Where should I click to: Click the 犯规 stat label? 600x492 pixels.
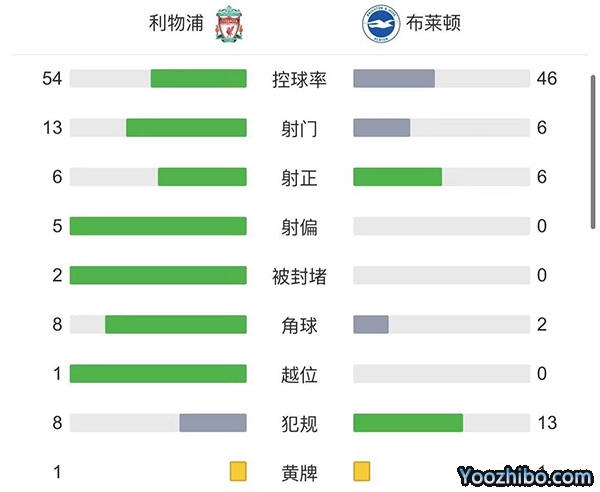click(x=299, y=424)
